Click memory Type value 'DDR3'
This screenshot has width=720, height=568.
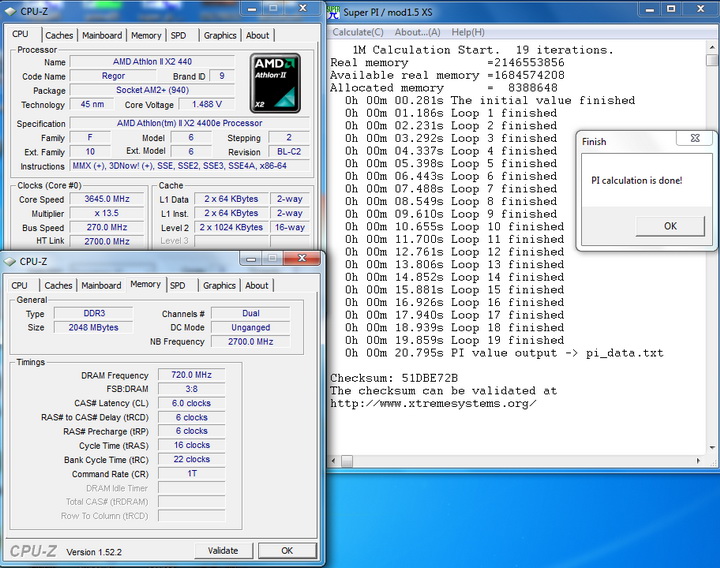tap(94, 313)
